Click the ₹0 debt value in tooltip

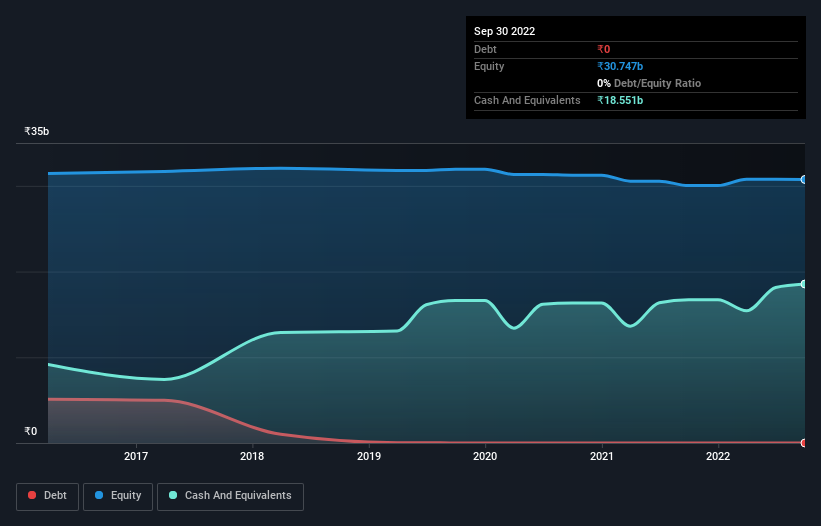[604, 49]
